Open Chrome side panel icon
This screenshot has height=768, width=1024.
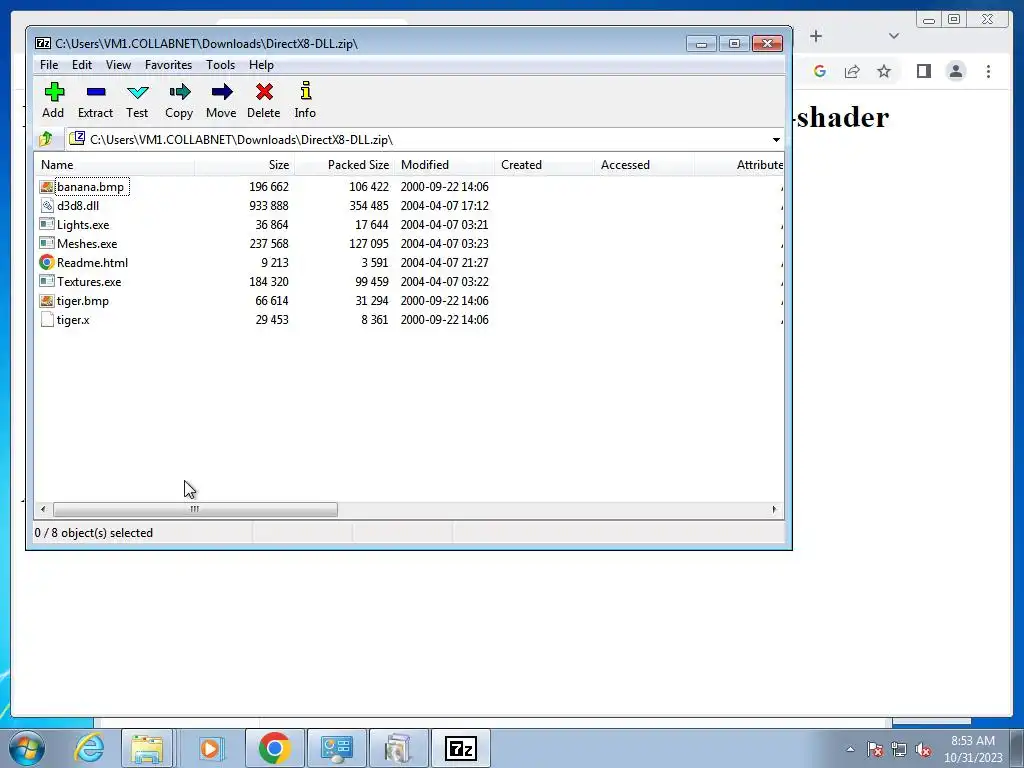pos(923,71)
